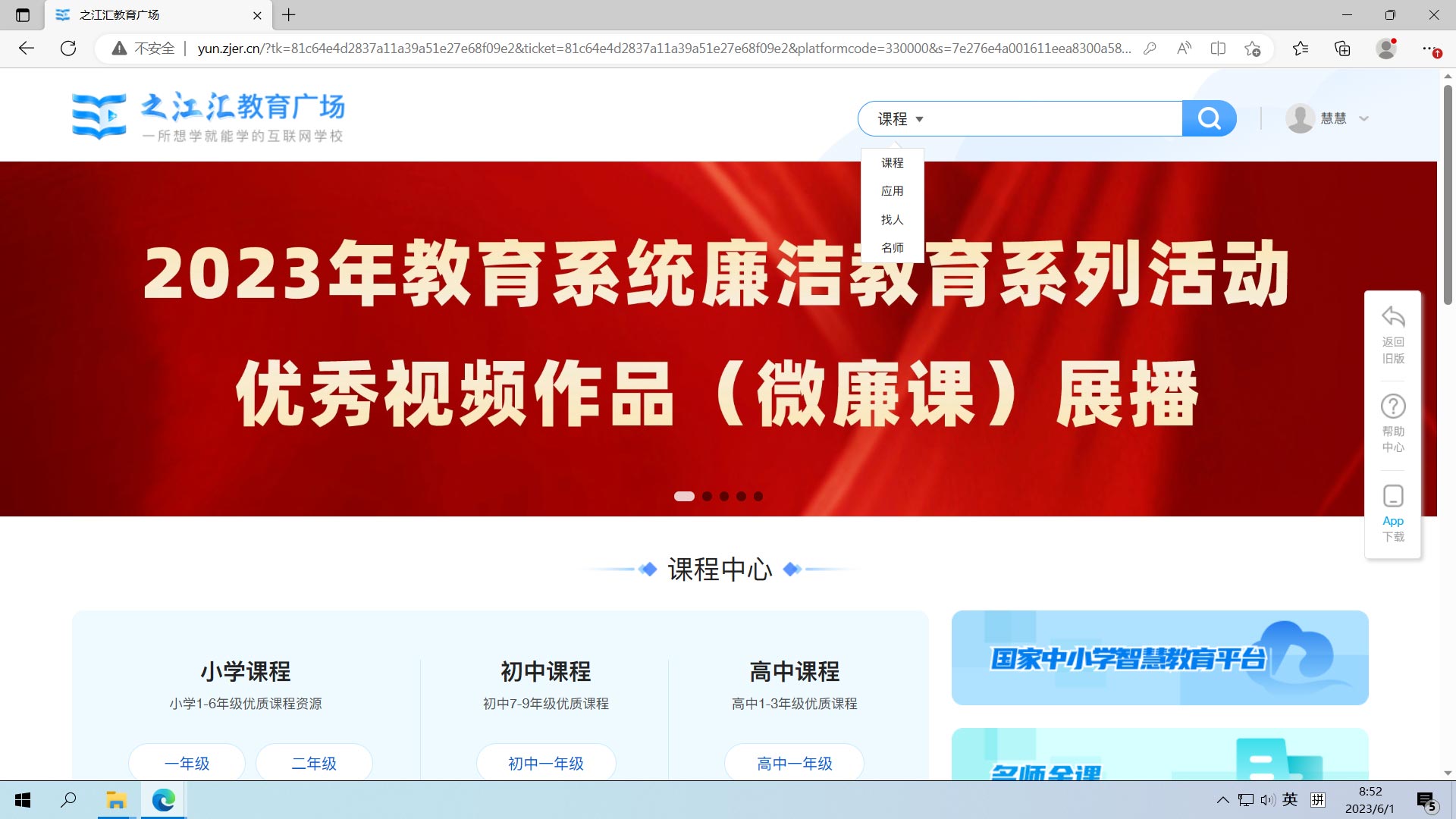Click the 之江汇教育广场 logo

click(x=208, y=115)
